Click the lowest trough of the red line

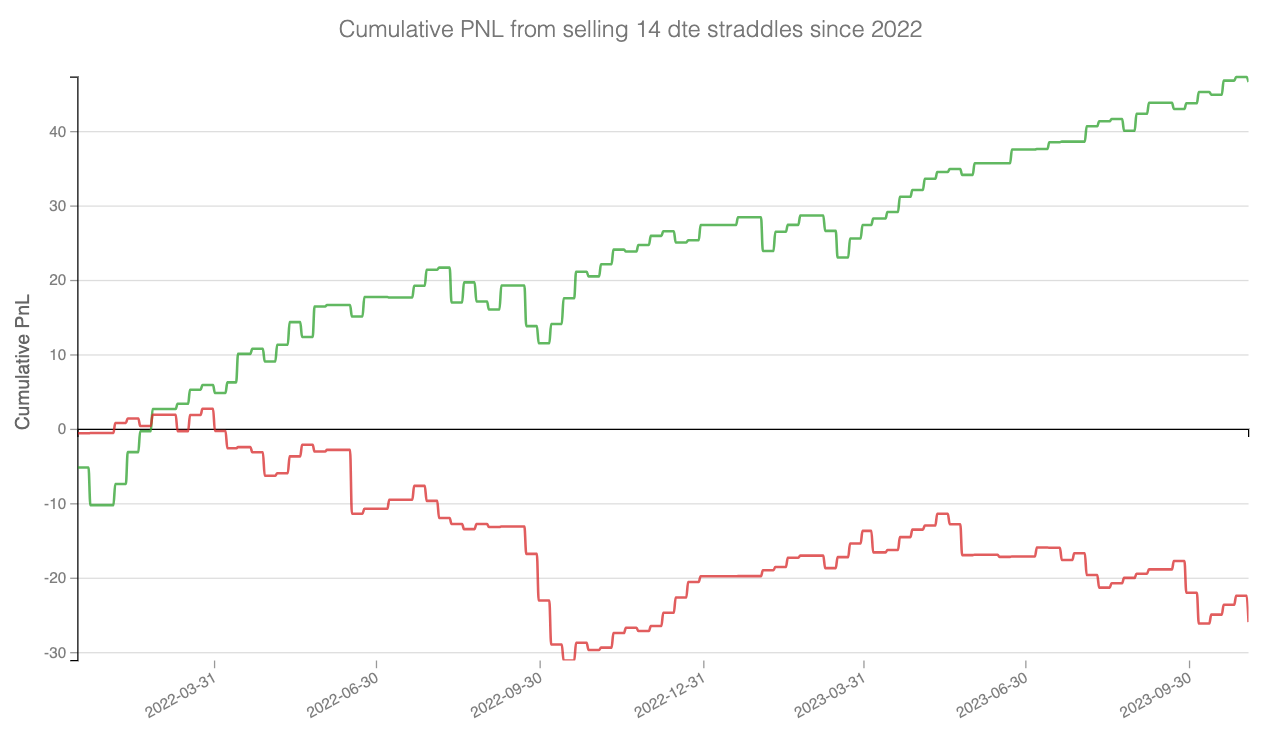568,659
